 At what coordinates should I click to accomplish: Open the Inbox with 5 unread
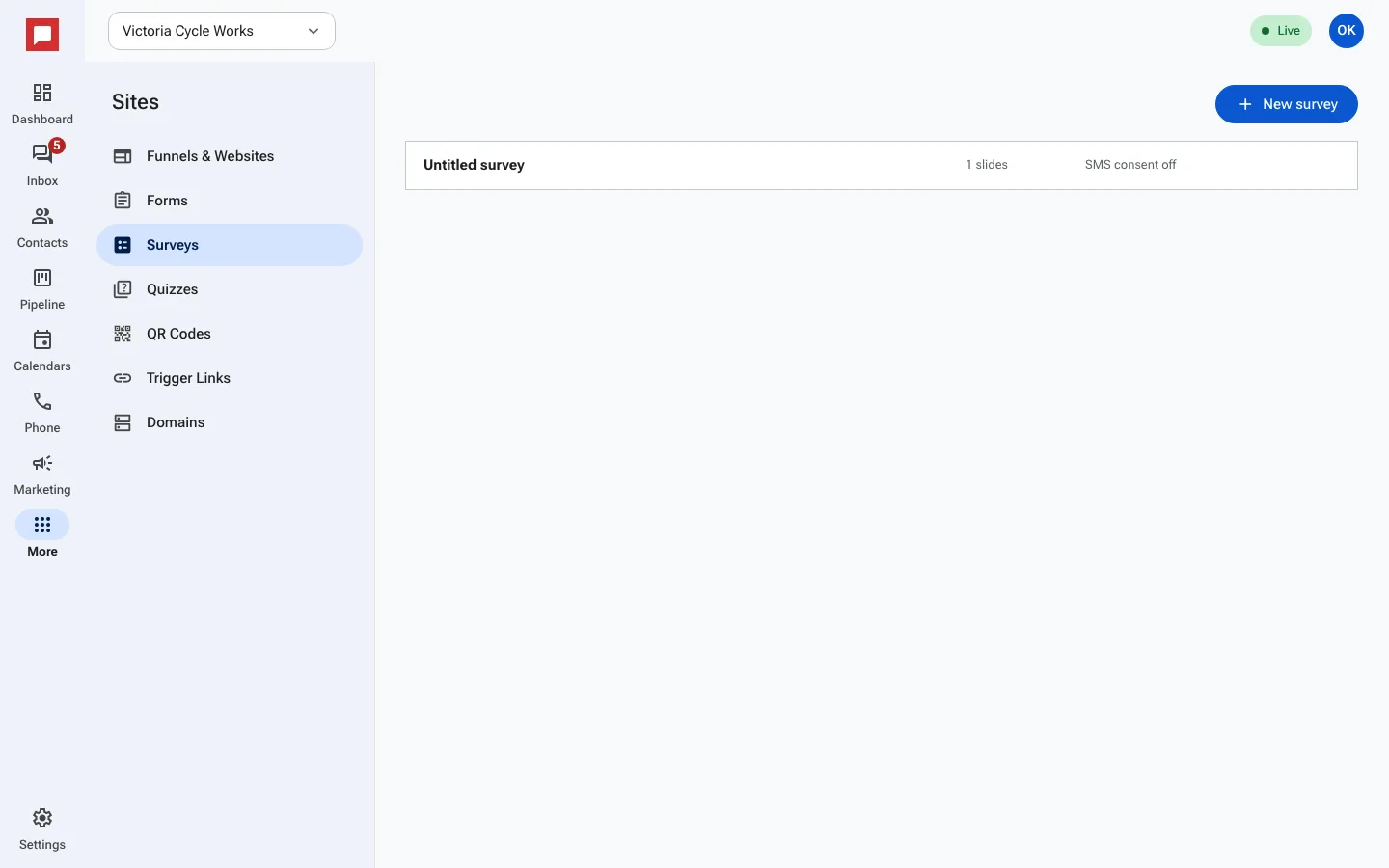point(42,165)
